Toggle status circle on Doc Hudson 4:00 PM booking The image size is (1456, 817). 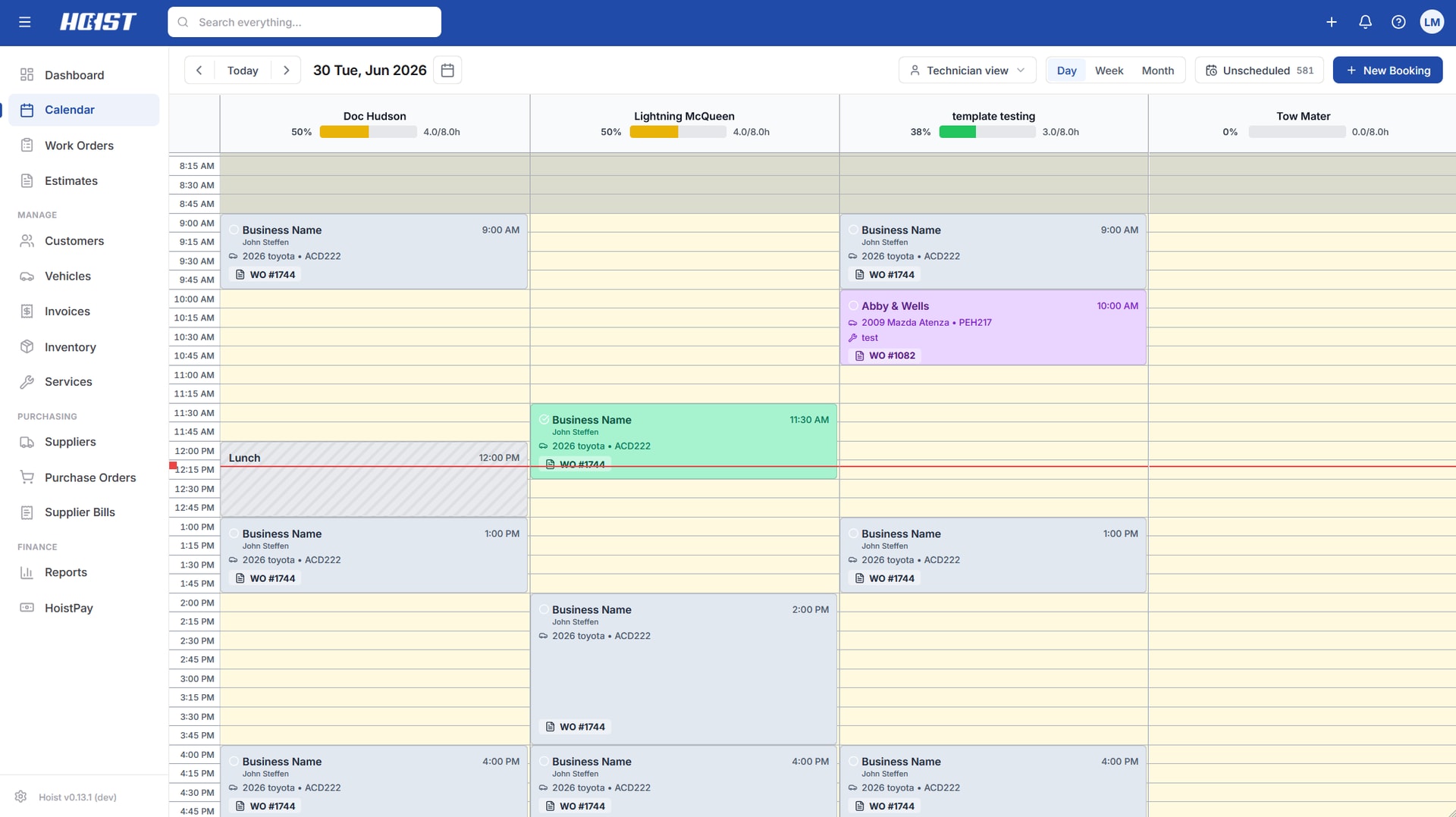[234, 761]
